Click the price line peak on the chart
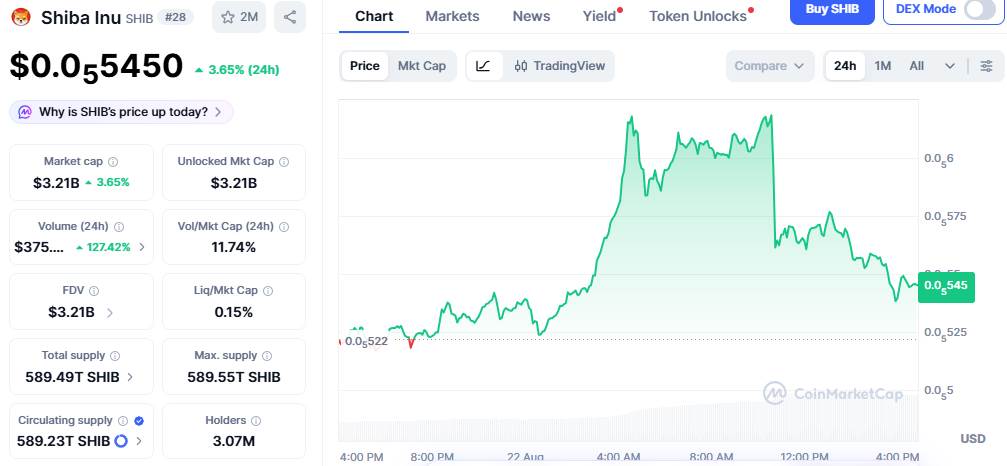Viewport: 1007px width, 466px height. point(769,116)
